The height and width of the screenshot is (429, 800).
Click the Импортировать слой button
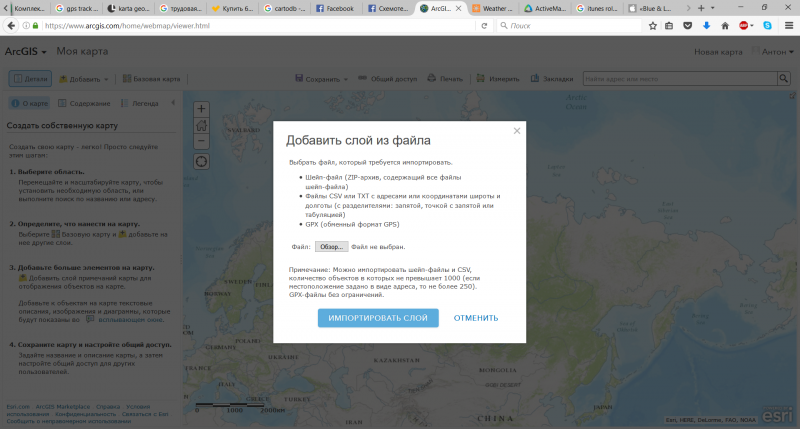point(378,318)
